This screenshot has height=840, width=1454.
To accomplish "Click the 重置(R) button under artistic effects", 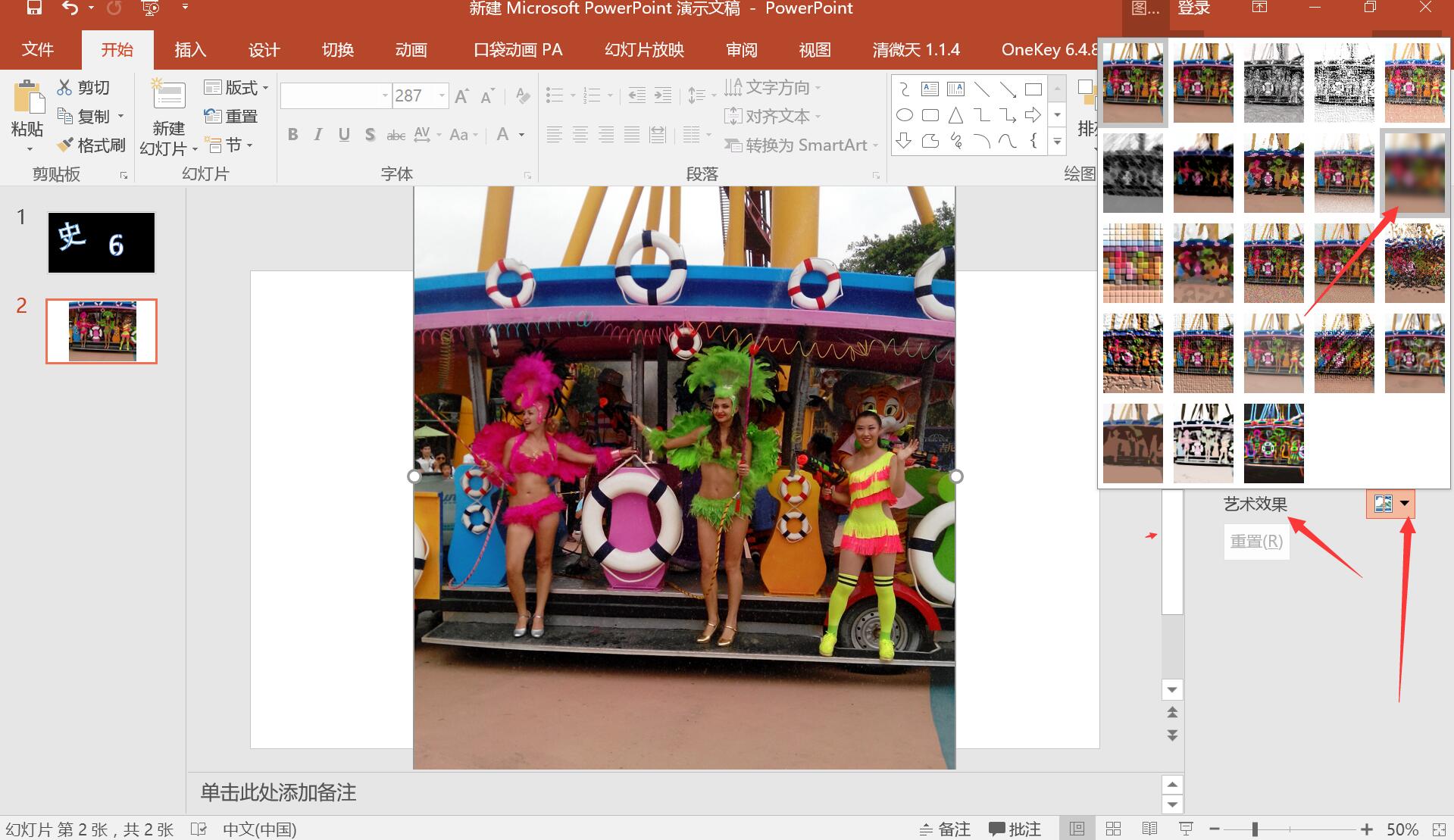I will click(1256, 542).
